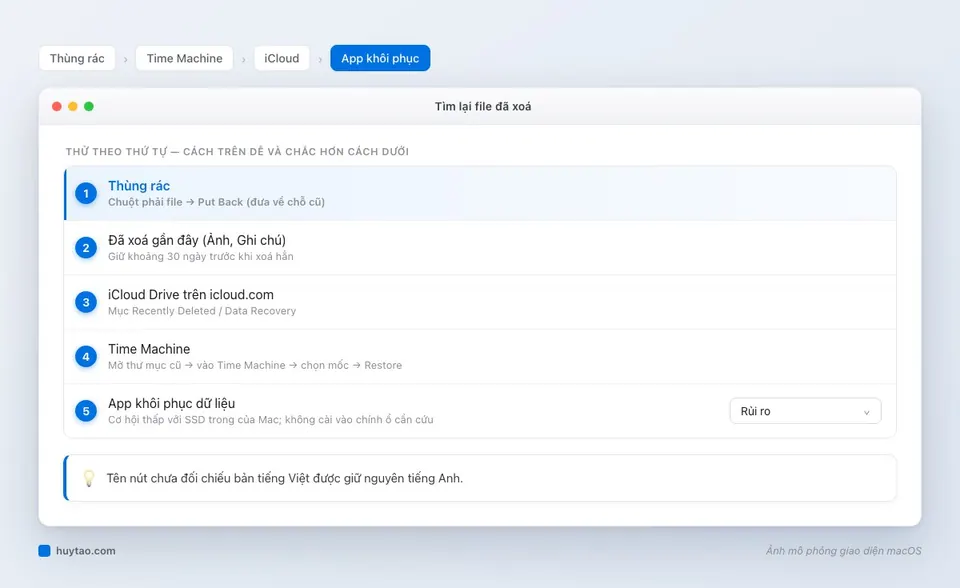Select the App khôi phục tab
960x588 pixels.
[x=380, y=58]
